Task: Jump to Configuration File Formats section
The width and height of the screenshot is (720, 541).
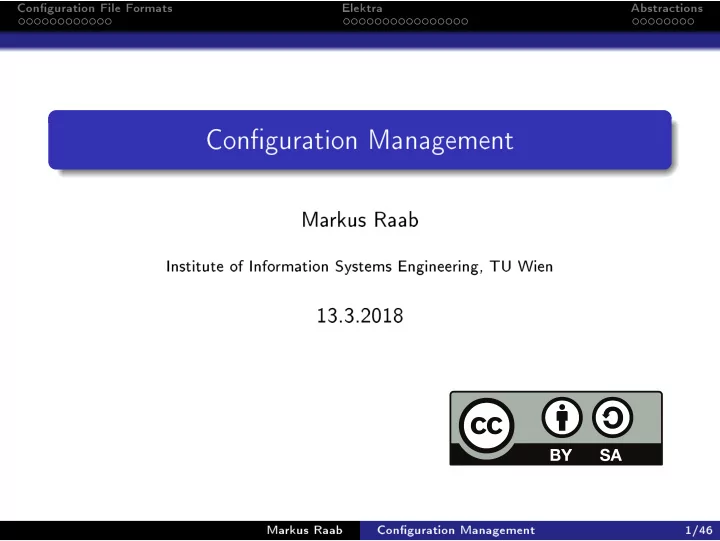Action: pos(95,8)
